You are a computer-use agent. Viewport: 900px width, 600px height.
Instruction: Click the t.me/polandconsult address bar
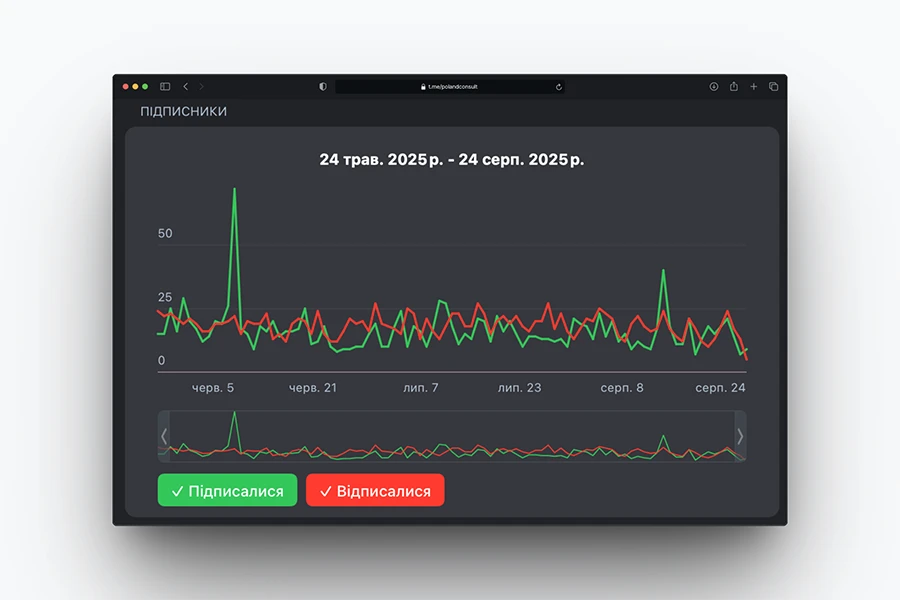450,87
